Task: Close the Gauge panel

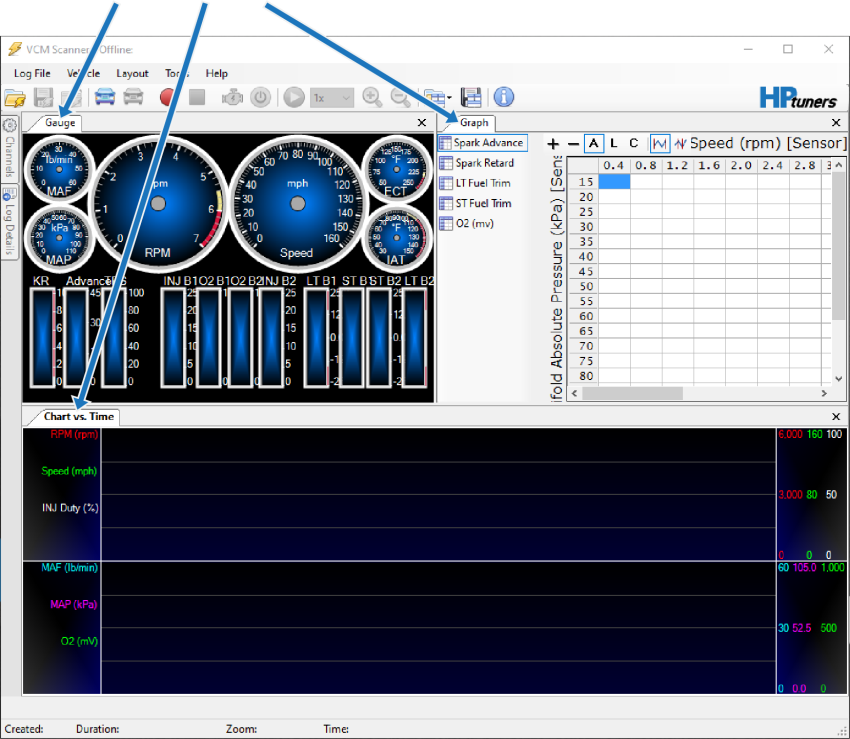Action: click(422, 123)
